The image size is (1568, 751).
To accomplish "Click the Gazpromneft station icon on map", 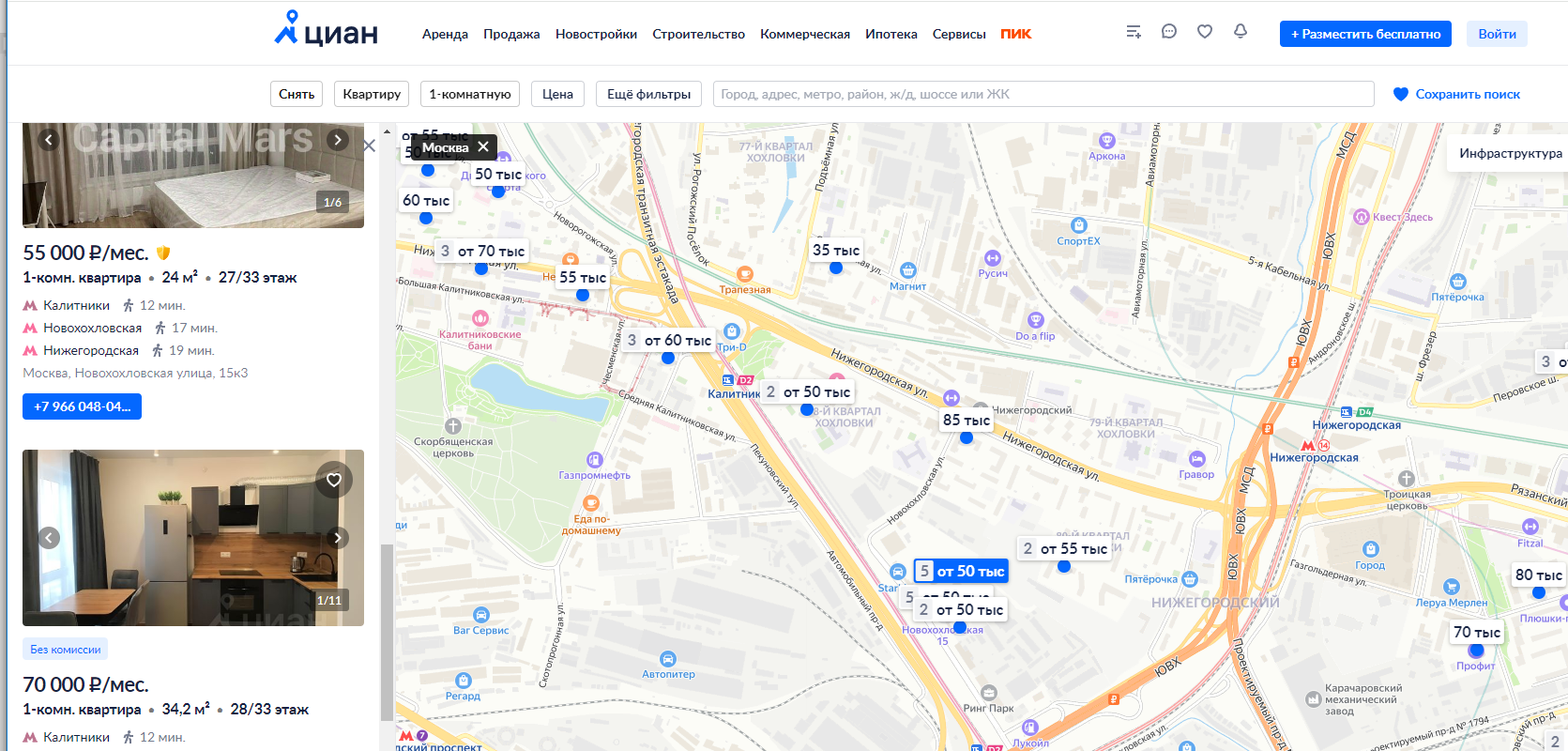I will click(595, 460).
